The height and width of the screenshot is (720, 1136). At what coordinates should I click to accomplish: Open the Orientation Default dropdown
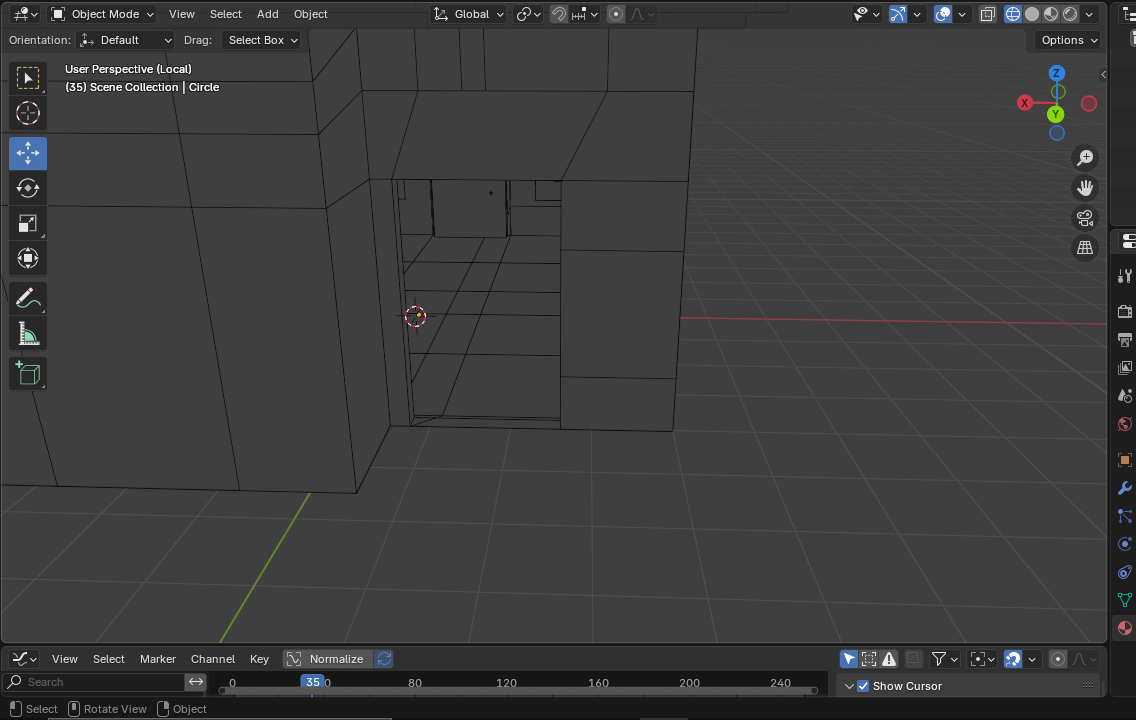(x=125, y=40)
